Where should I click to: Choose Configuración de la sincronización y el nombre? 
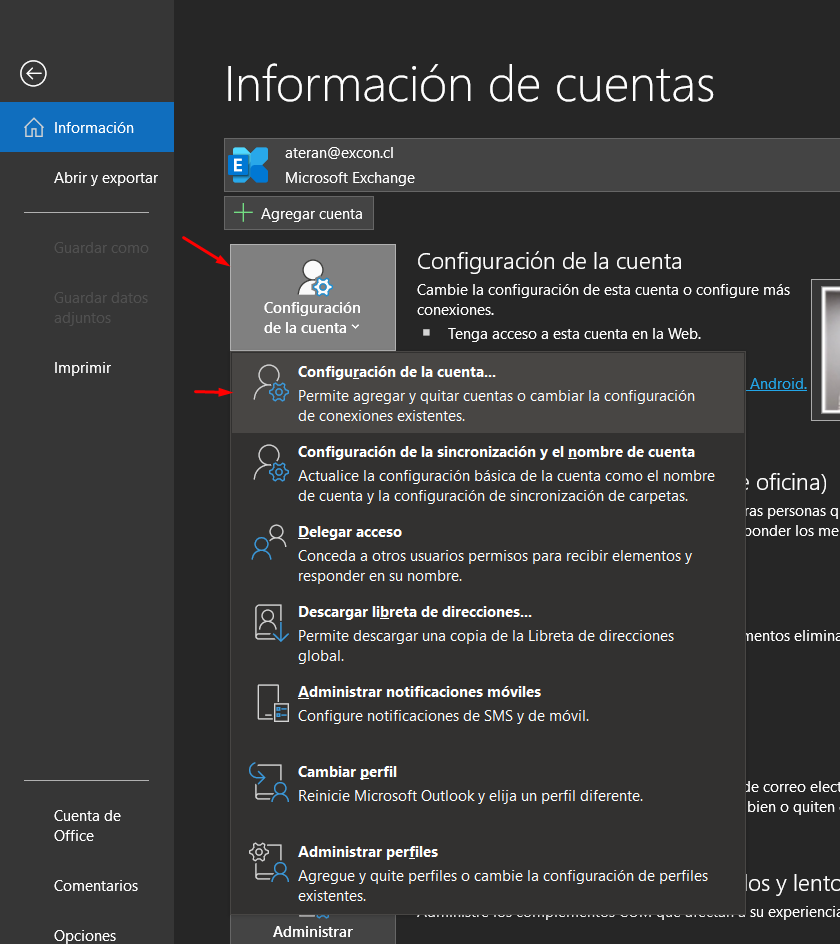pos(488,473)
